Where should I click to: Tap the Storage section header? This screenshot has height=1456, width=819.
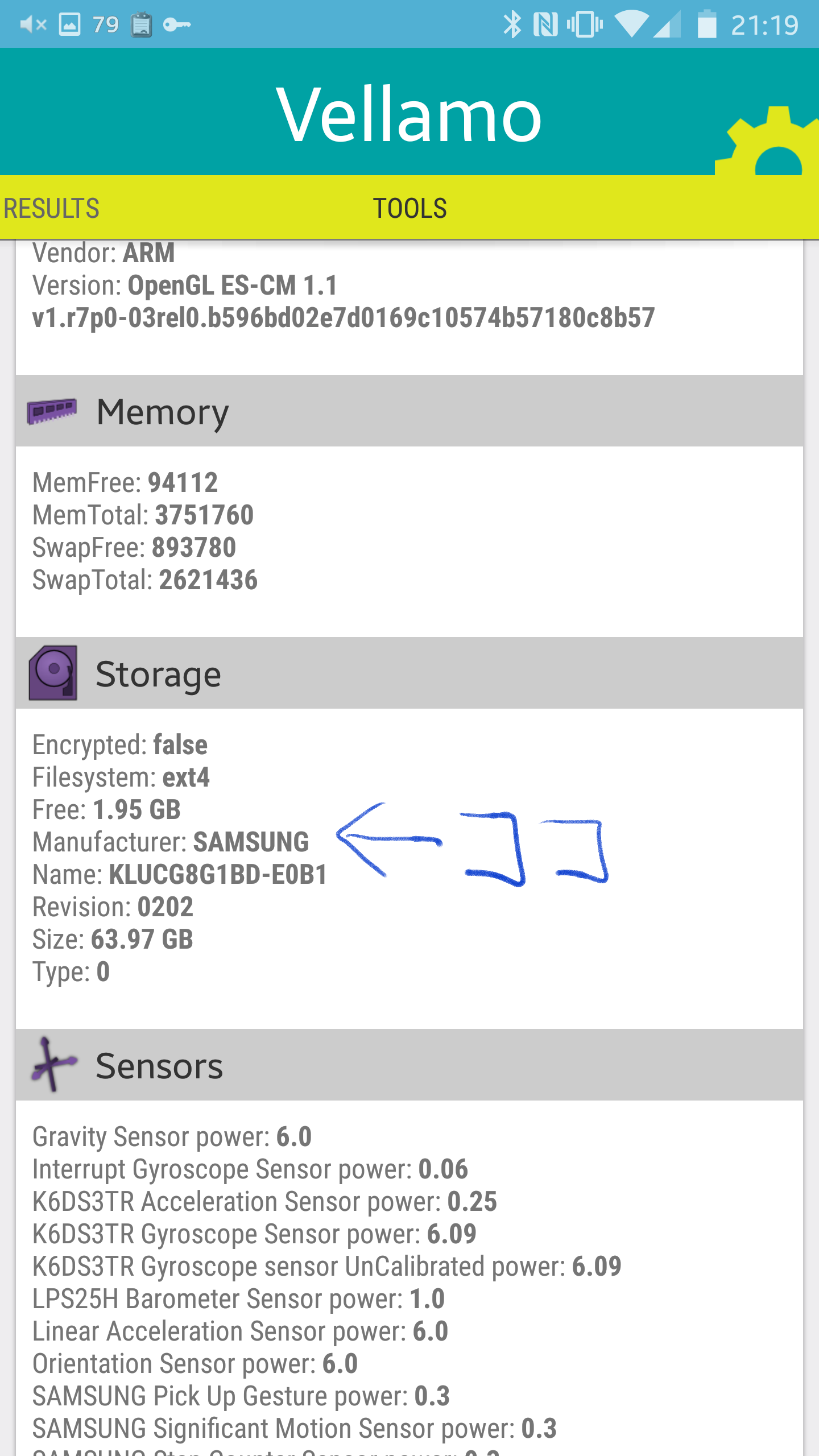click(x=409, y=673)
